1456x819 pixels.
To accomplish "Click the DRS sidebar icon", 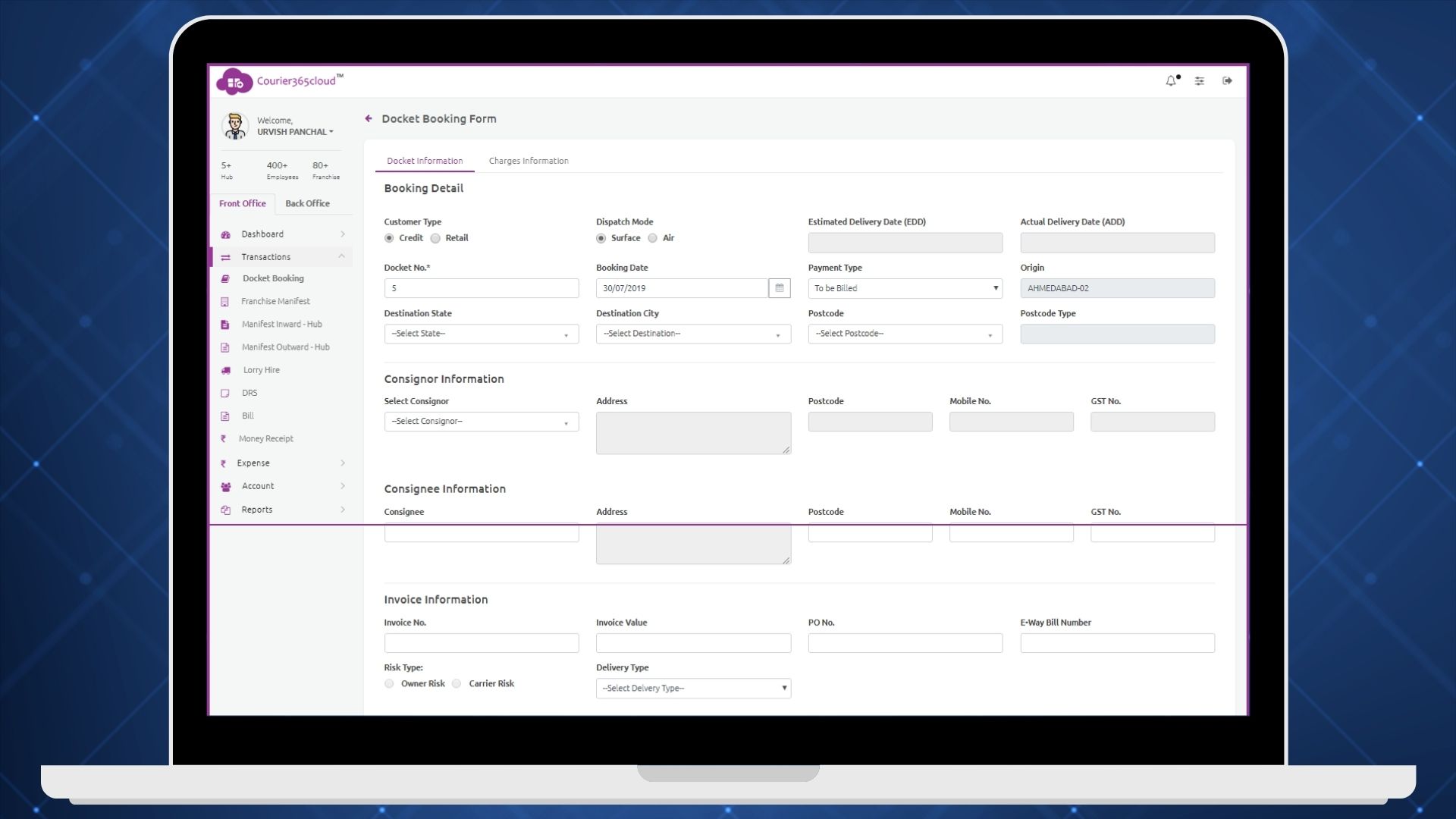I will click(224, 393).
